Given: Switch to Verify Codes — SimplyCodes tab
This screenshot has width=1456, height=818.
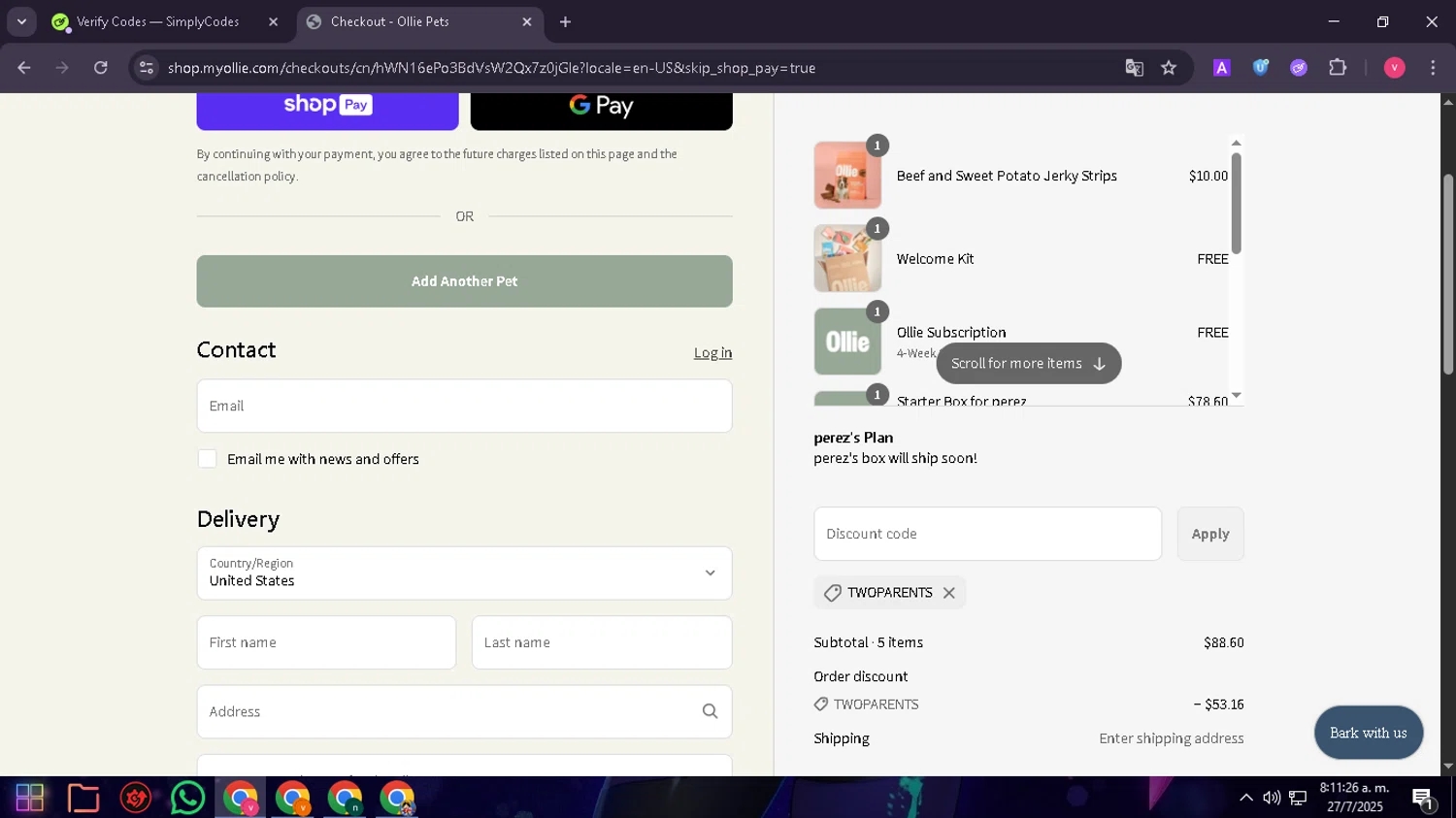Looking at the screenshot, I should (x=157, y=21).
